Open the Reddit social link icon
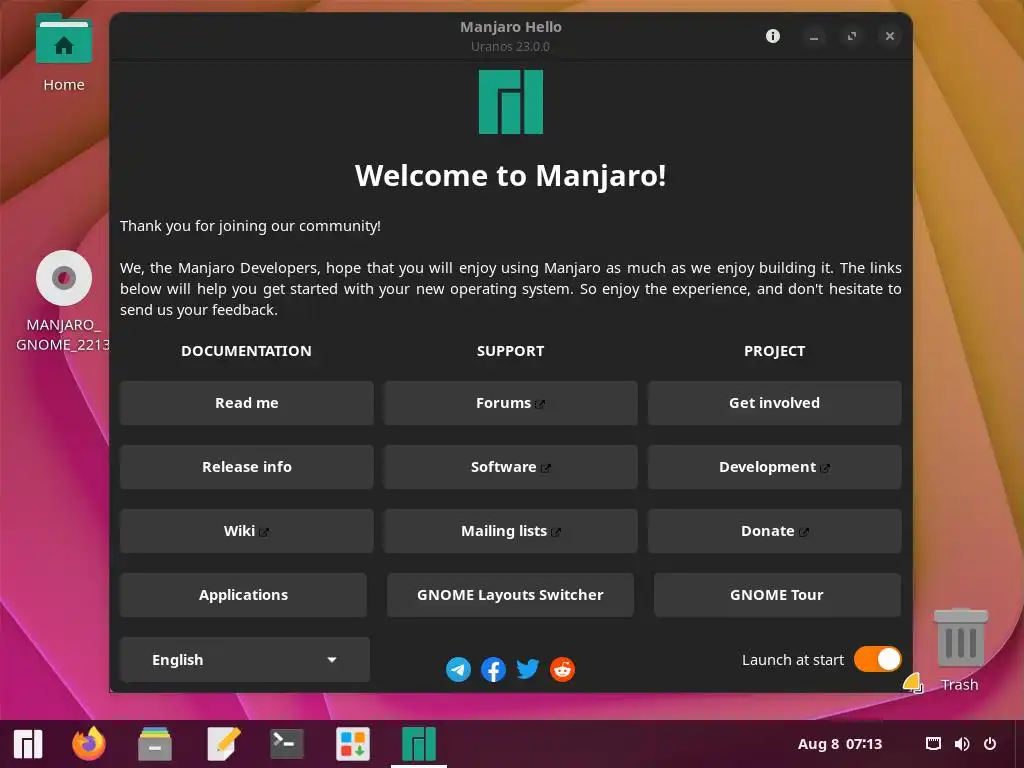 click(562, 669)
